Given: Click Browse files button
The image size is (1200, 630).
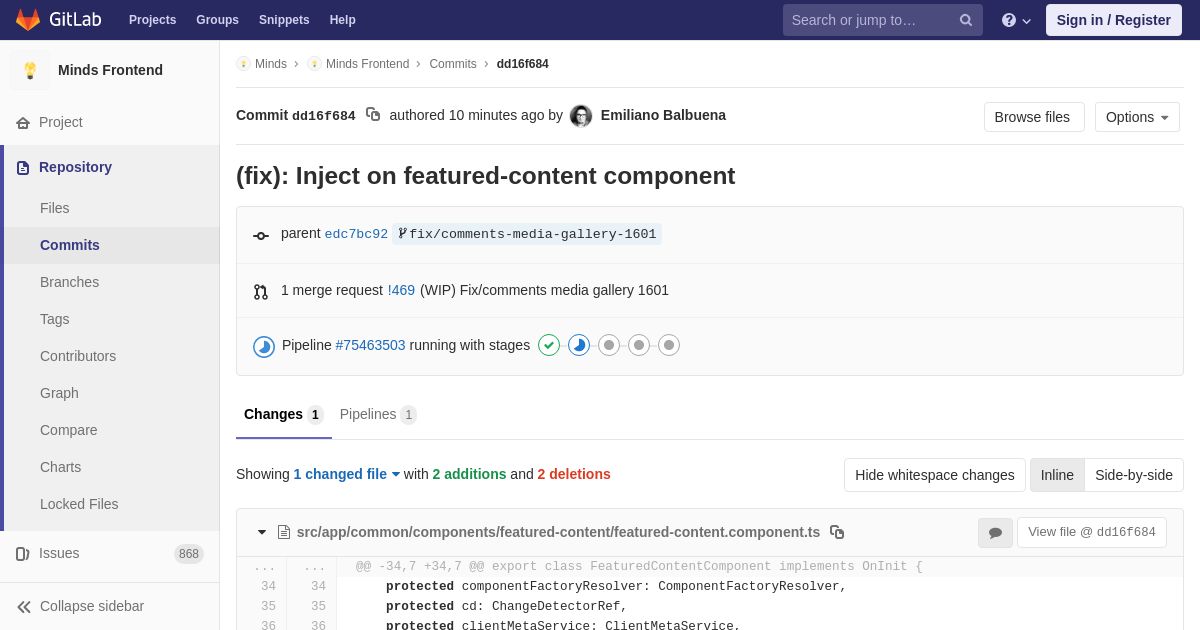Looking at the screenshot, I should coord(1034,117).
